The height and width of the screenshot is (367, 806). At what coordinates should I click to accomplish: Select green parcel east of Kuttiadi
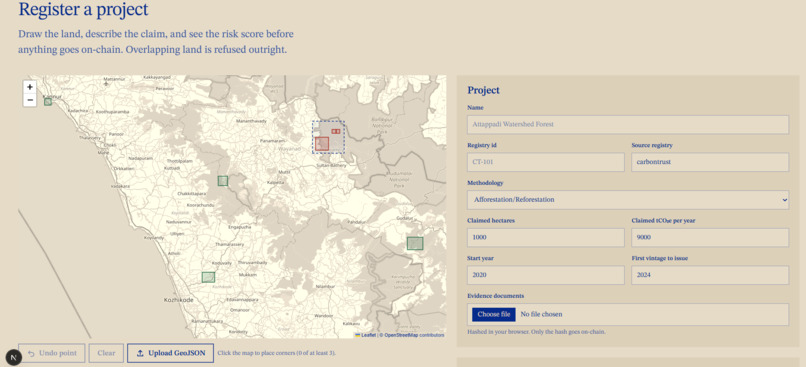[x=223, y=180]
